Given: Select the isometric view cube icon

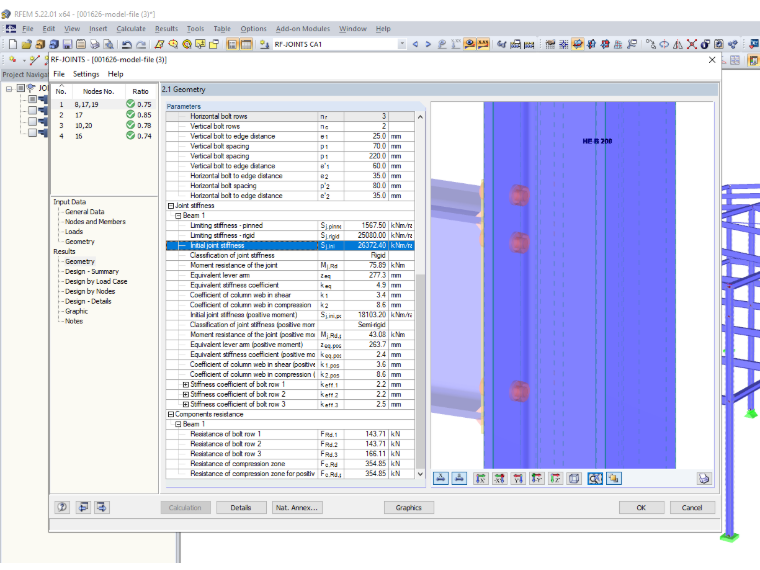Looking at the screenshot, I should 574,479.
